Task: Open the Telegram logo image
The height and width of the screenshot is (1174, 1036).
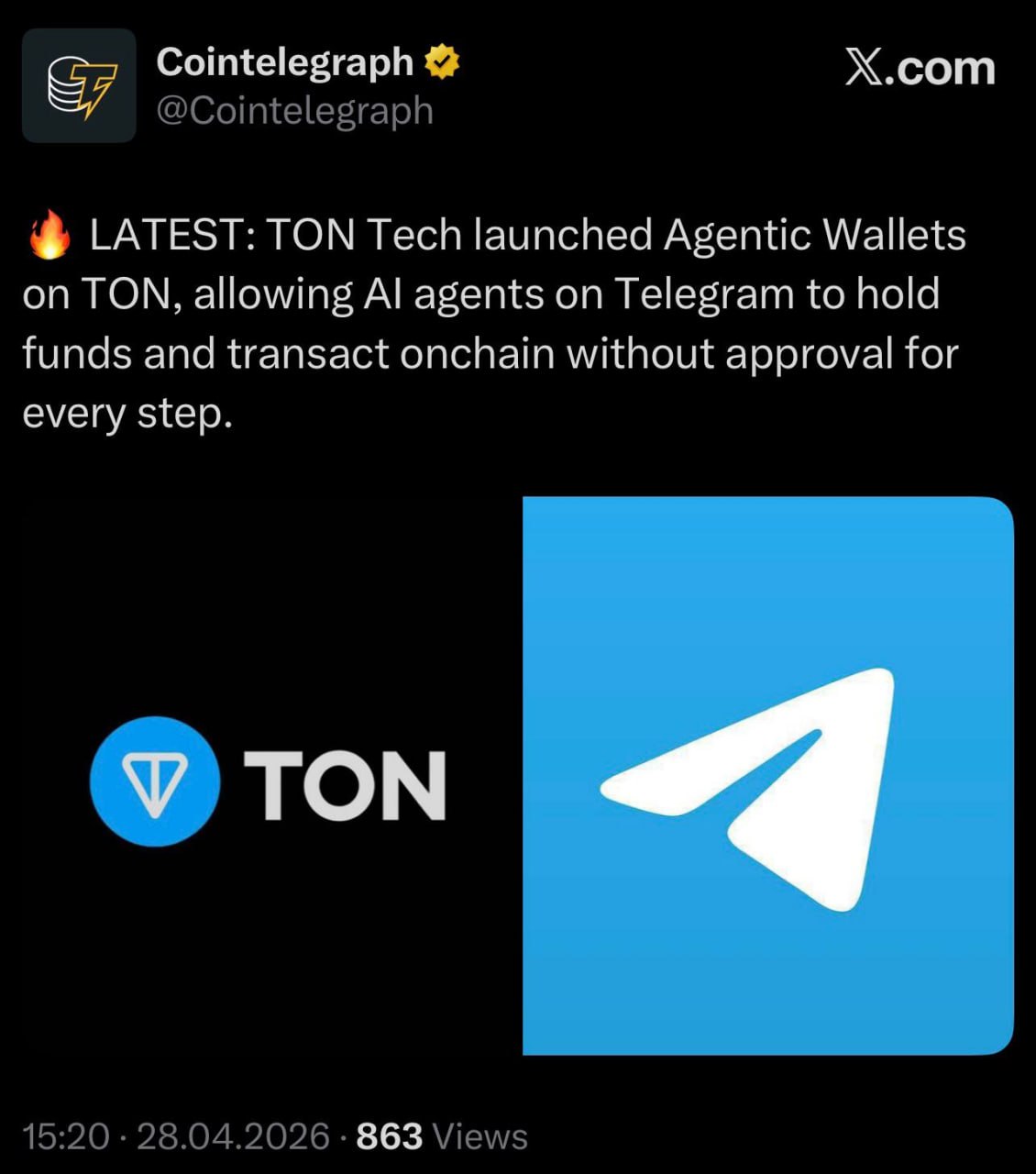Action: 768,776
